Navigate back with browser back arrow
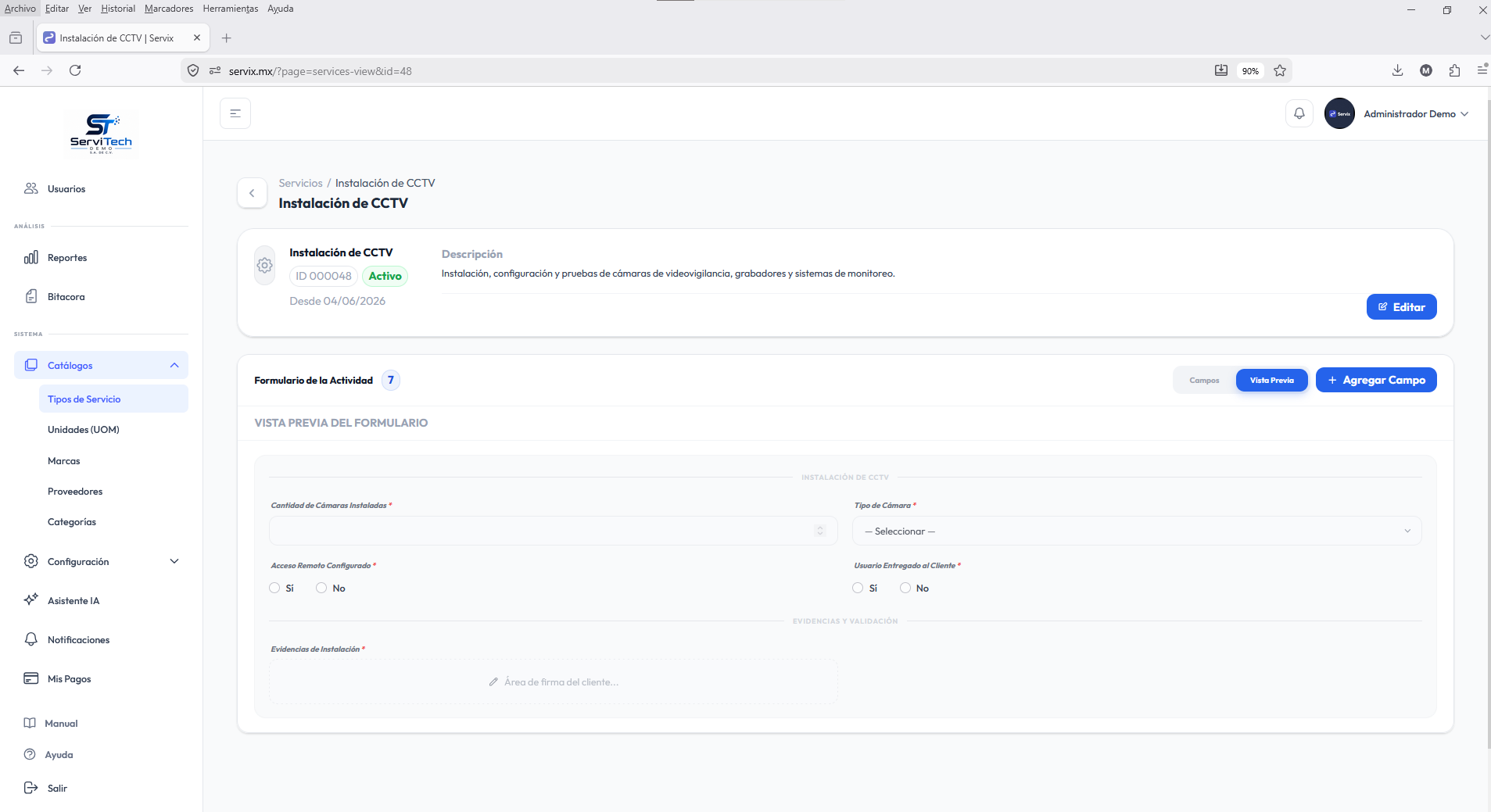The width and height of the screenshot is (1491, 812). point(19,70)
